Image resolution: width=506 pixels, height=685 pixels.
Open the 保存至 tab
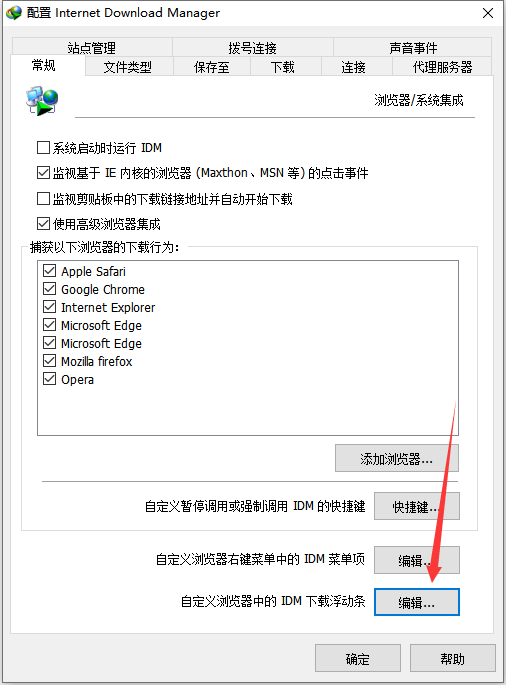click(211, 66)
